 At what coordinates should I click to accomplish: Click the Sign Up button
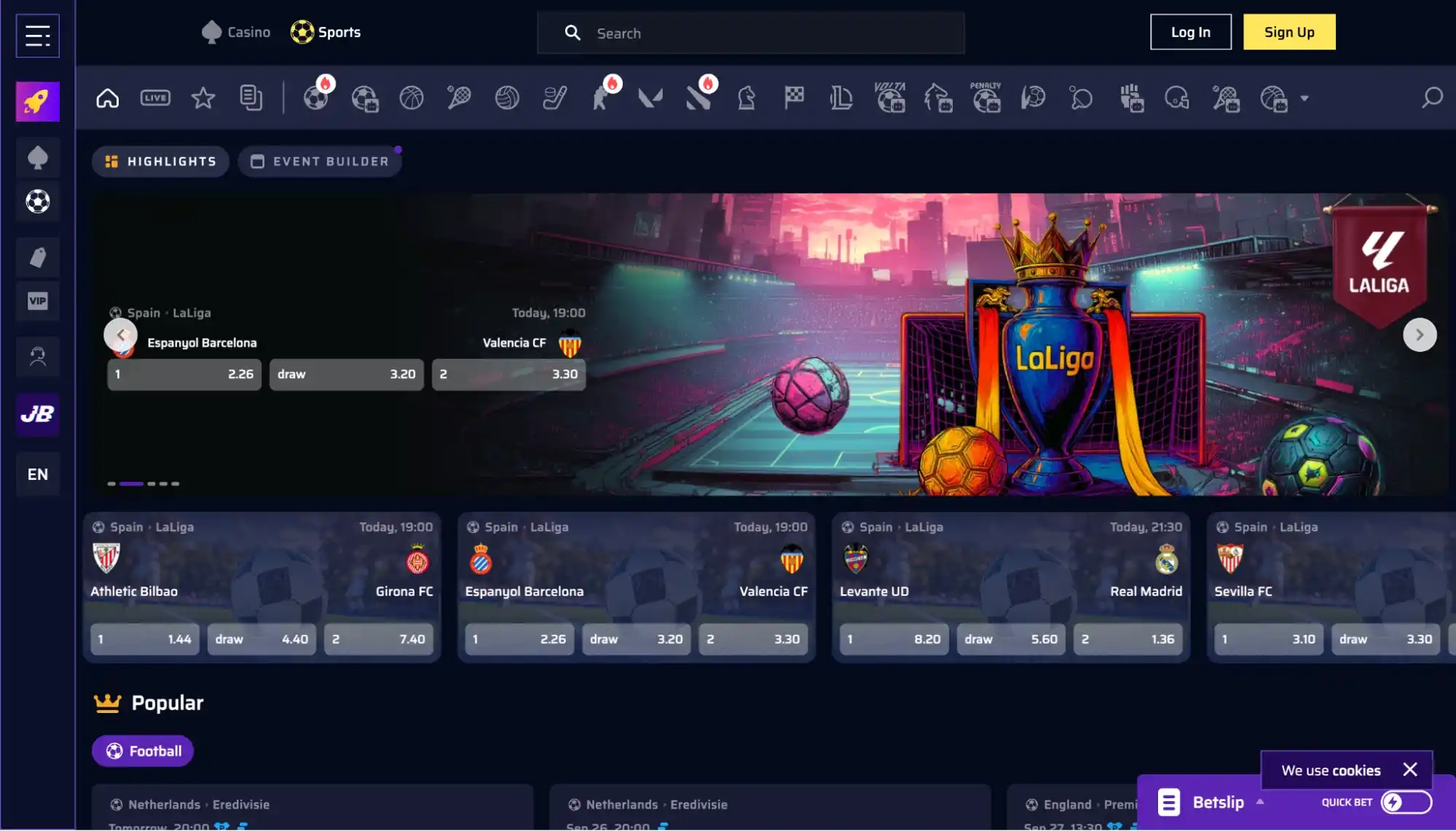1288,32
